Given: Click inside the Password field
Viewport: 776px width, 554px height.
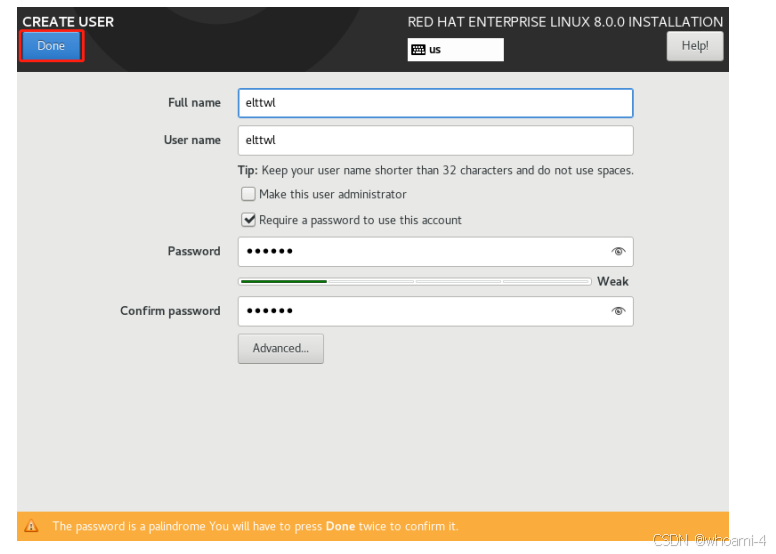Looking at the screenshot, I should point(436,252).
